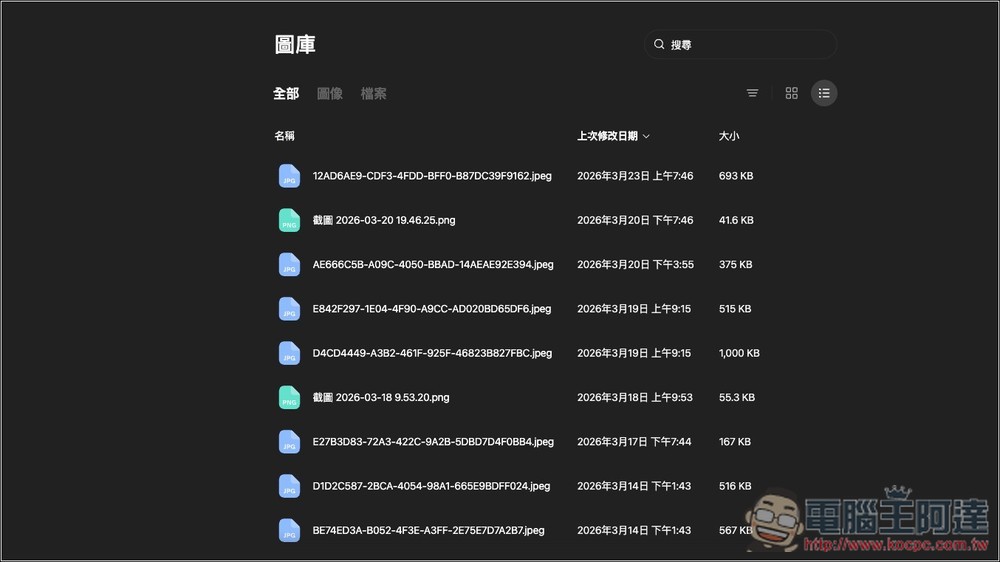The height and width of the screenshot is (562, 1000).
Task: Click the 515 KB size value
Action: (735, 309)
